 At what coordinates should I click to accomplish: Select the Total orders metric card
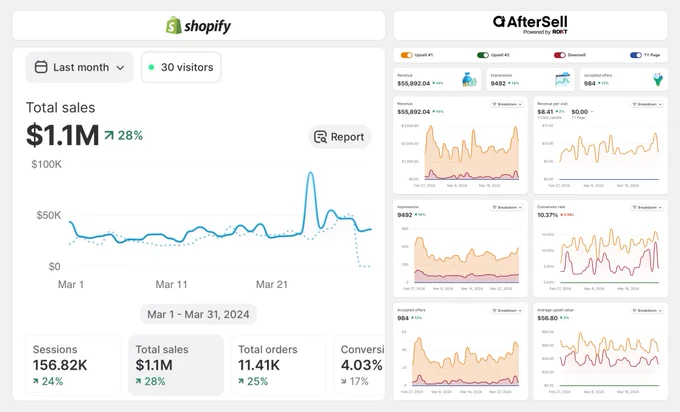(278, 365)
